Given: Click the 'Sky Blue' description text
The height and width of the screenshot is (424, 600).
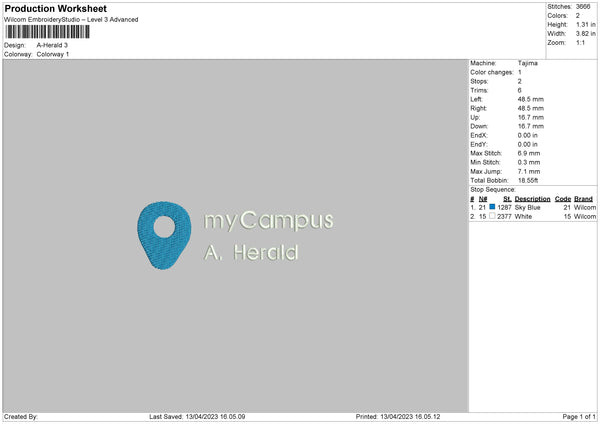Looking at the screenshot, I should (x=528, y=208).
